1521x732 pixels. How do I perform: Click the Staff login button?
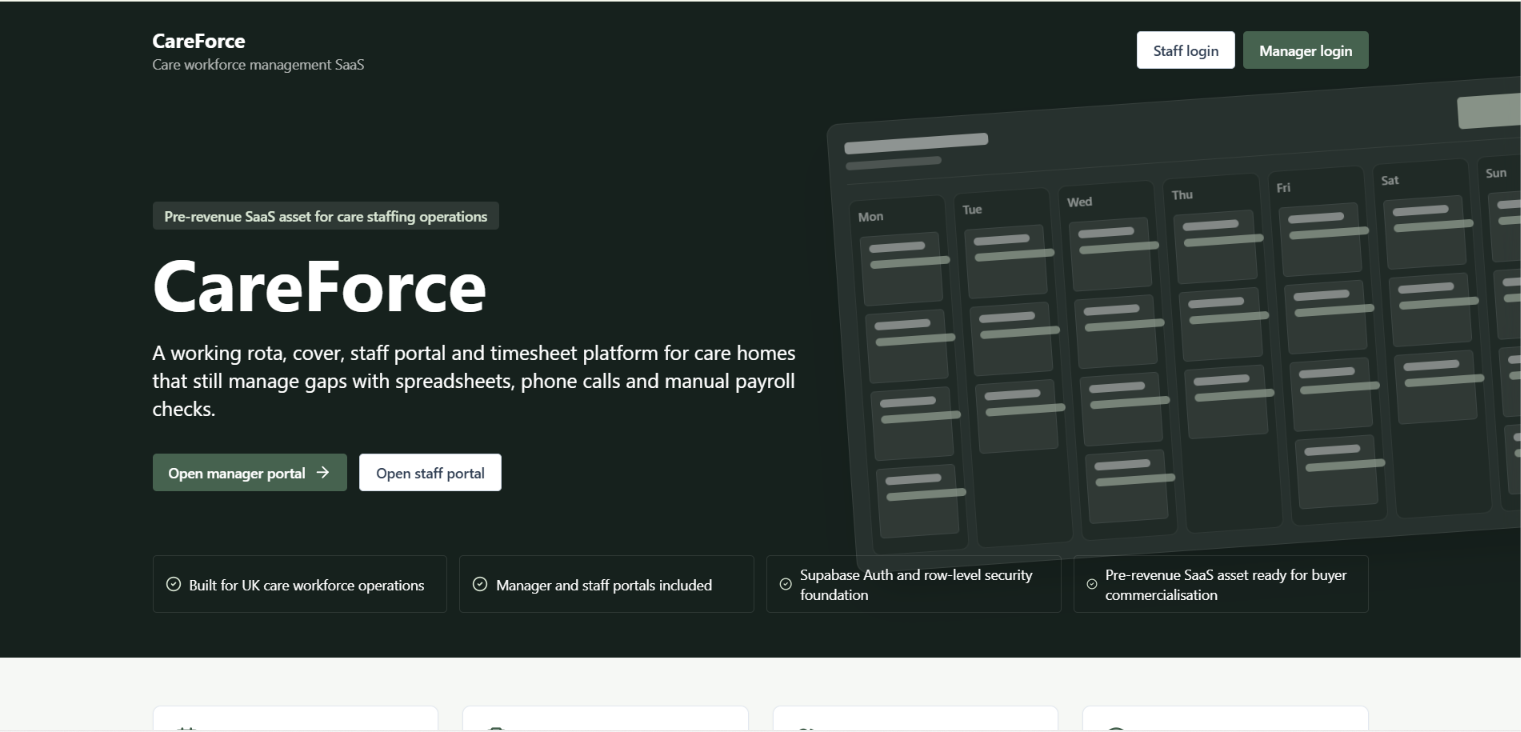point(1185,50)
